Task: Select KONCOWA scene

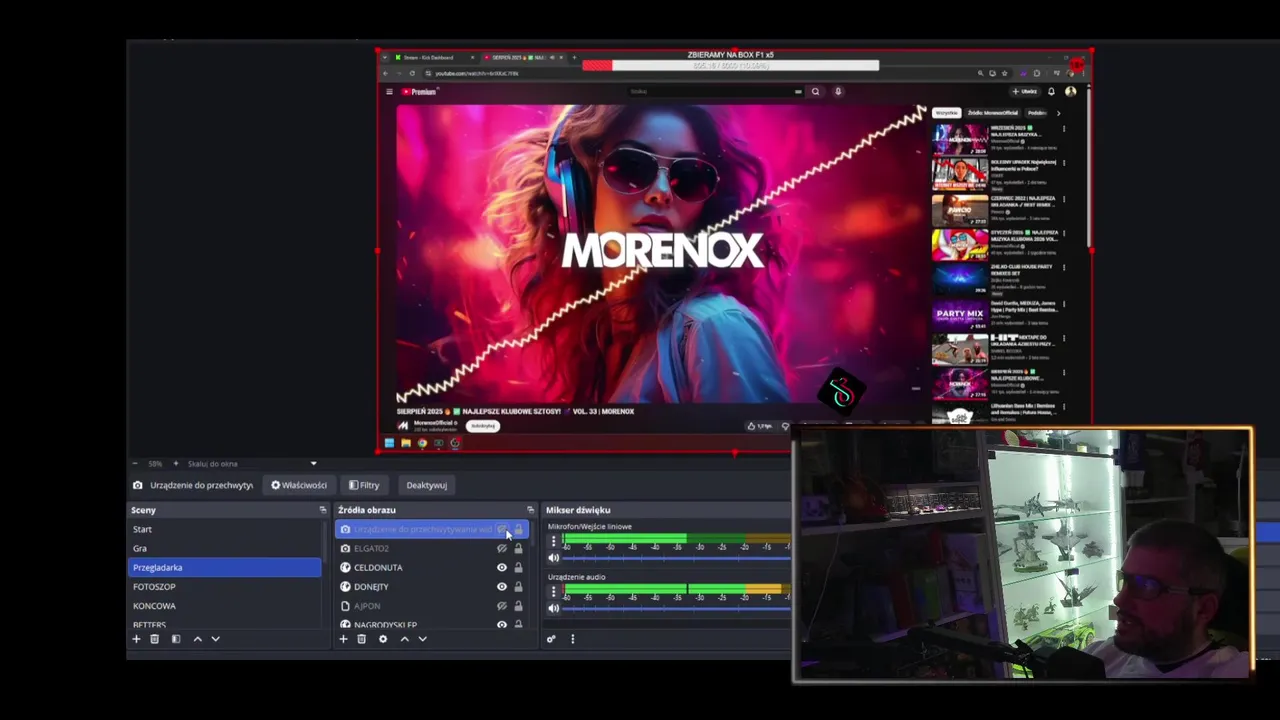Action: point(225,605)
